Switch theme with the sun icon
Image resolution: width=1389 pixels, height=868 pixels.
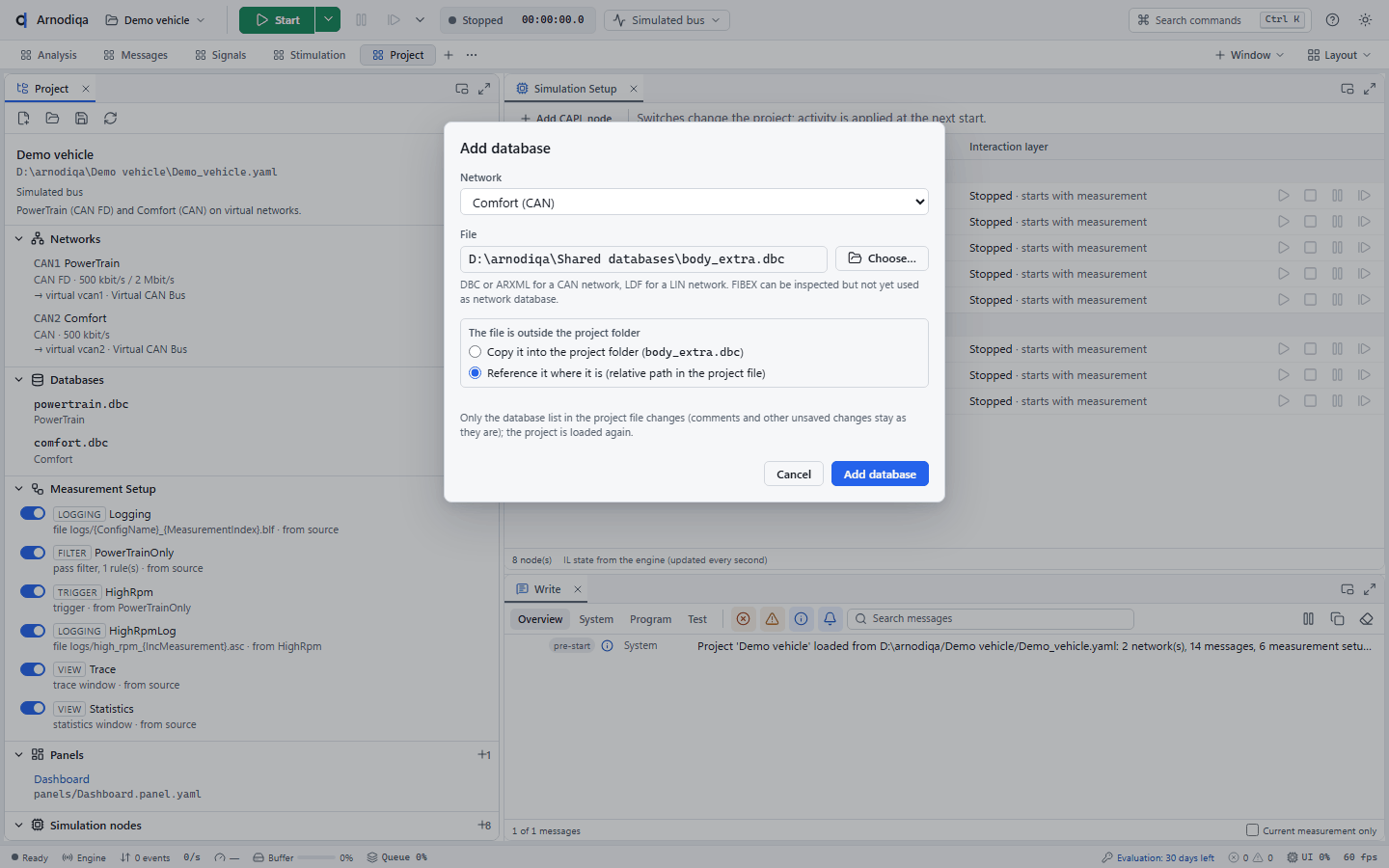pyautogui.click(x=1365, y=20)
